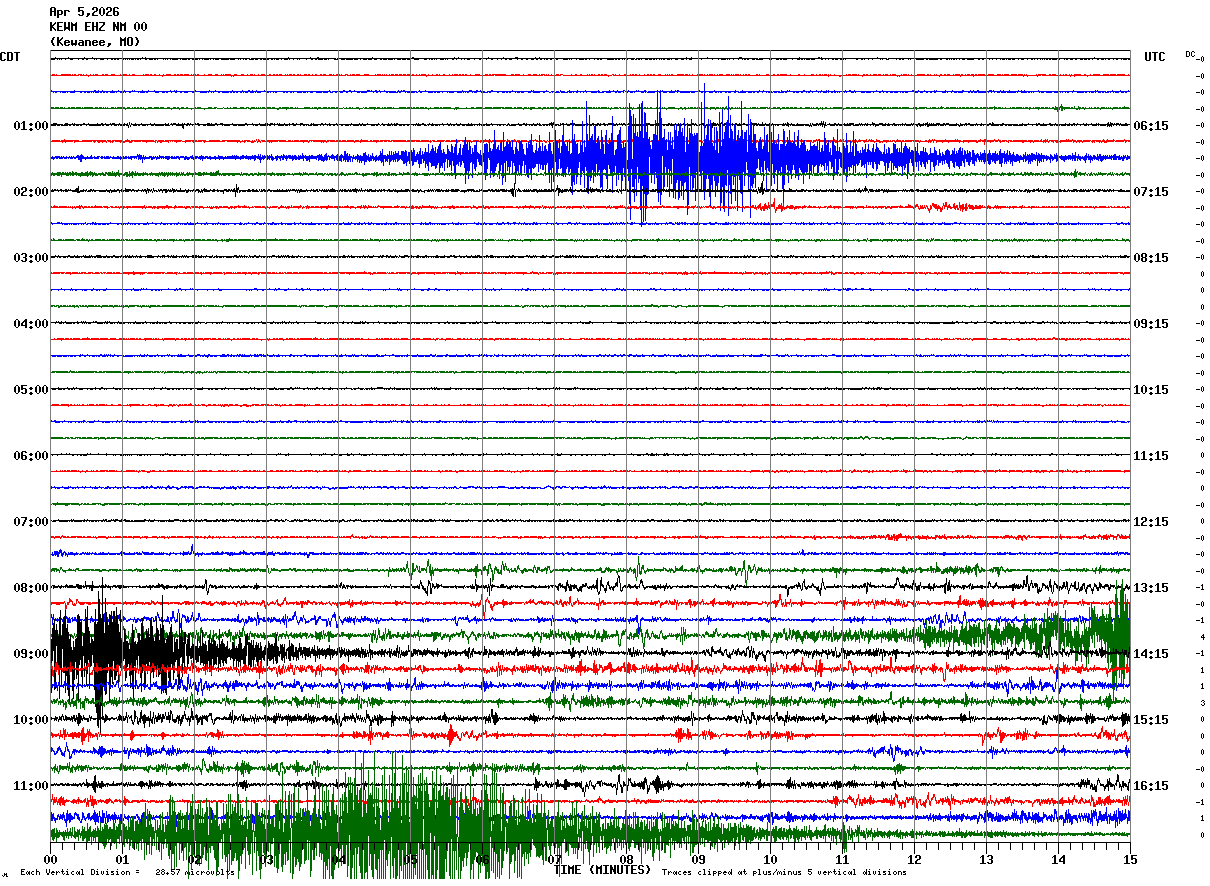Select the 07:00 CDT time label
The height and width of the screenshot is (886, 1210).
click(x=31, y=522)
